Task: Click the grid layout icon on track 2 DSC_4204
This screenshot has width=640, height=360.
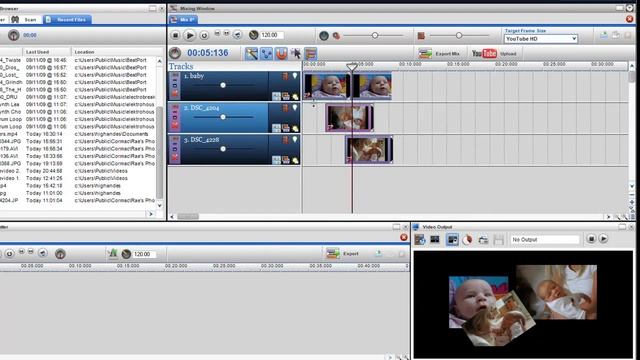Action: tap(276, 128)
